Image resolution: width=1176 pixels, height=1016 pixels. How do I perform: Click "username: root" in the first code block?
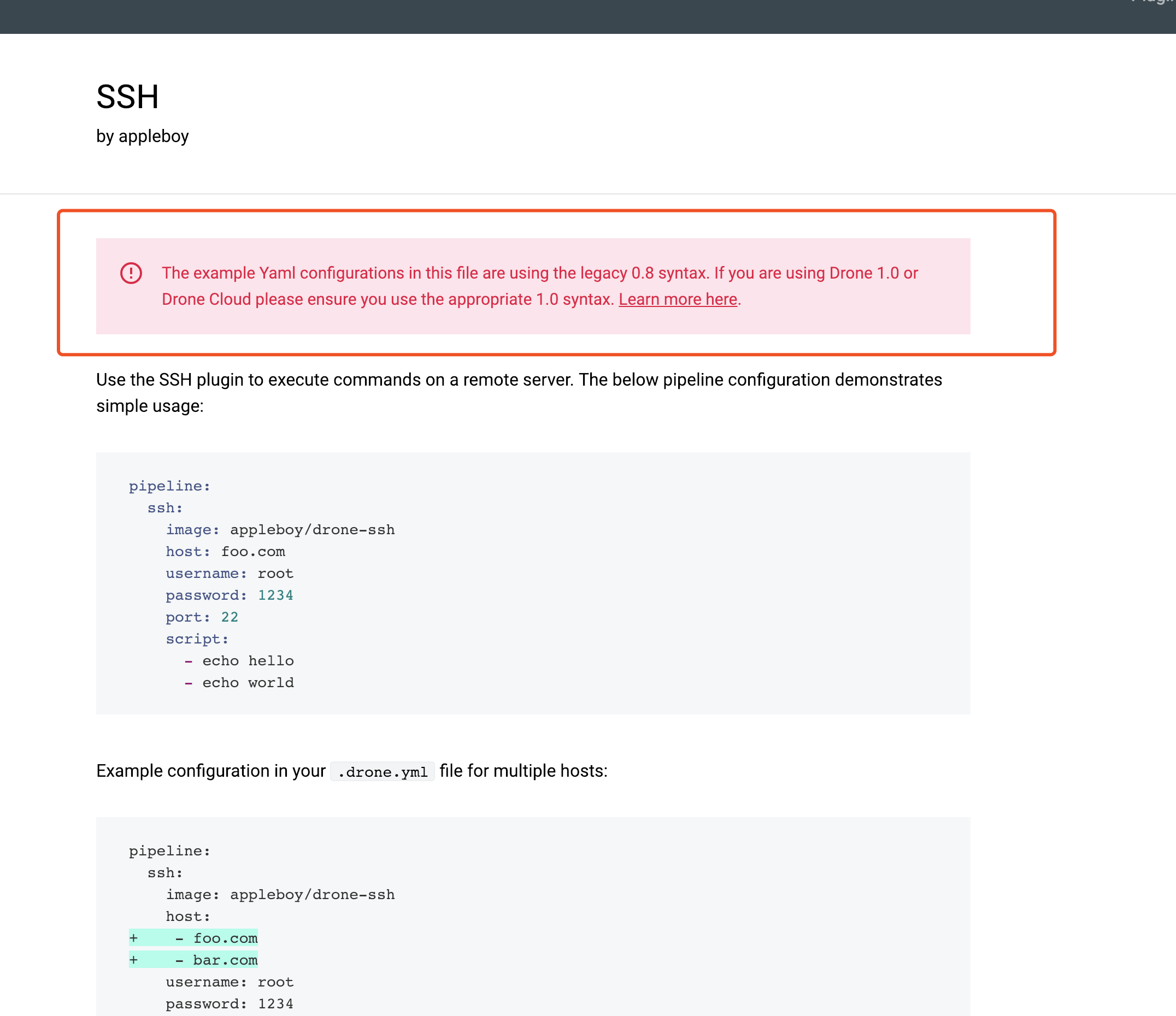(x=230, y=574)
